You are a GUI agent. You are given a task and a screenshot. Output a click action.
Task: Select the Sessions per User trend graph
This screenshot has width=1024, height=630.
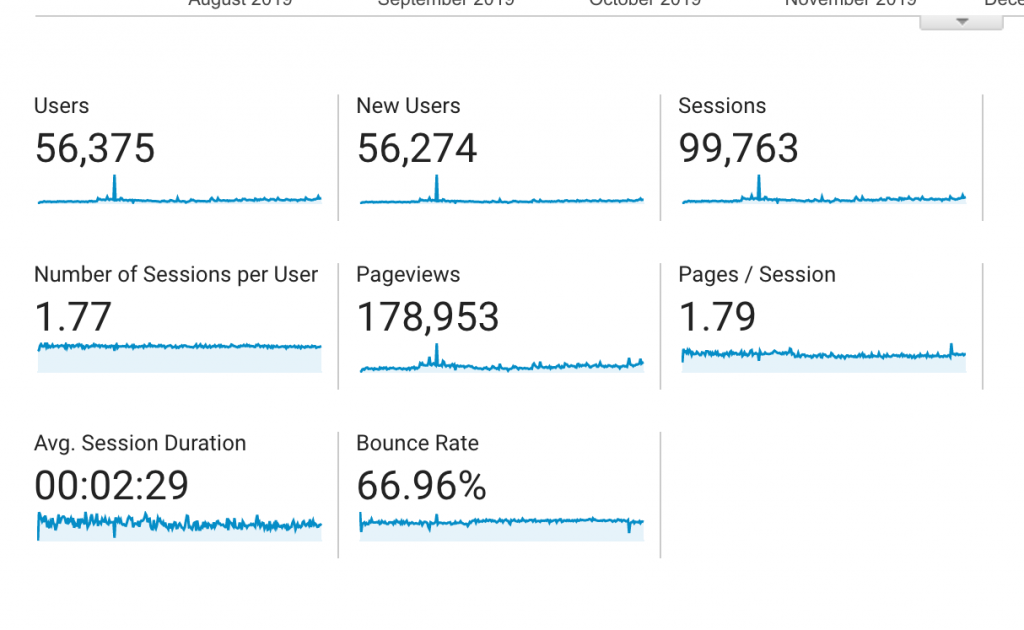pyautogui.click(x=178, y=355)
